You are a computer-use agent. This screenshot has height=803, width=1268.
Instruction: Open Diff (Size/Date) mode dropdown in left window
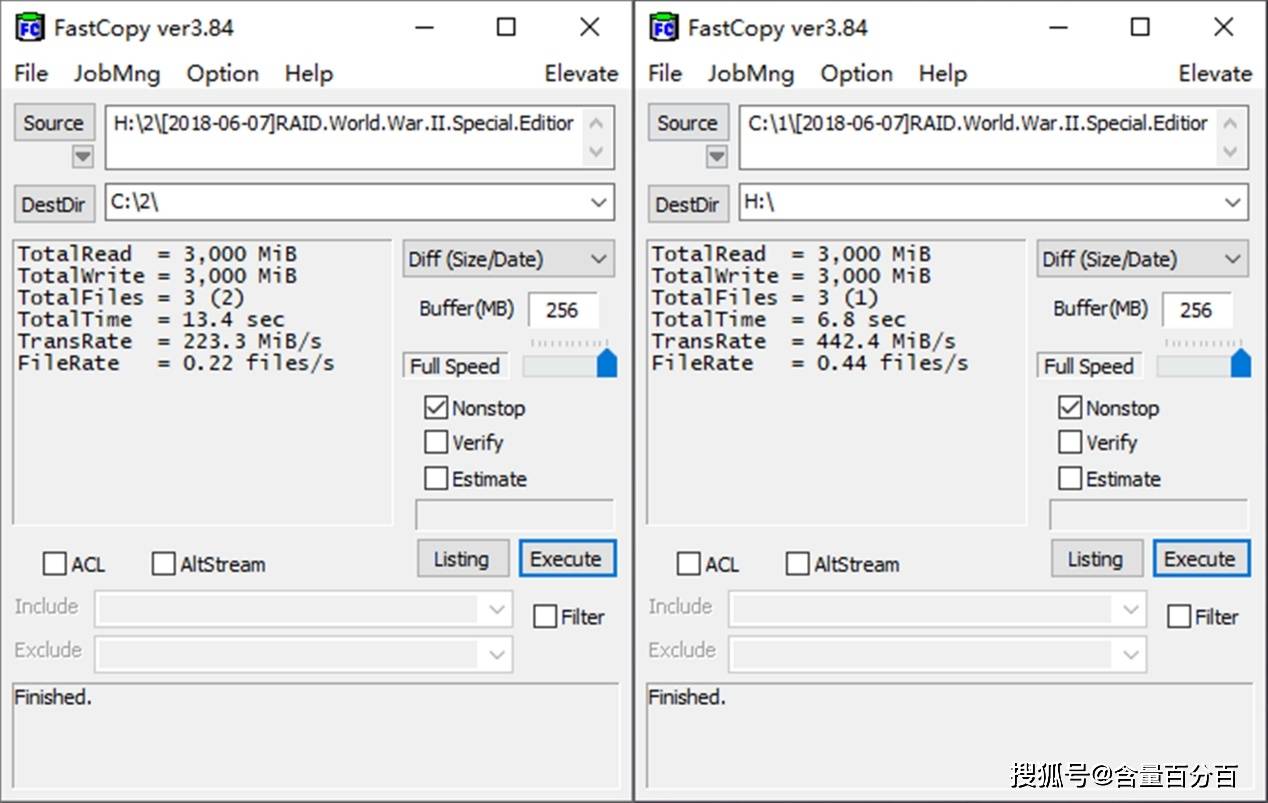pyautogui.click(x=508, y=259)
